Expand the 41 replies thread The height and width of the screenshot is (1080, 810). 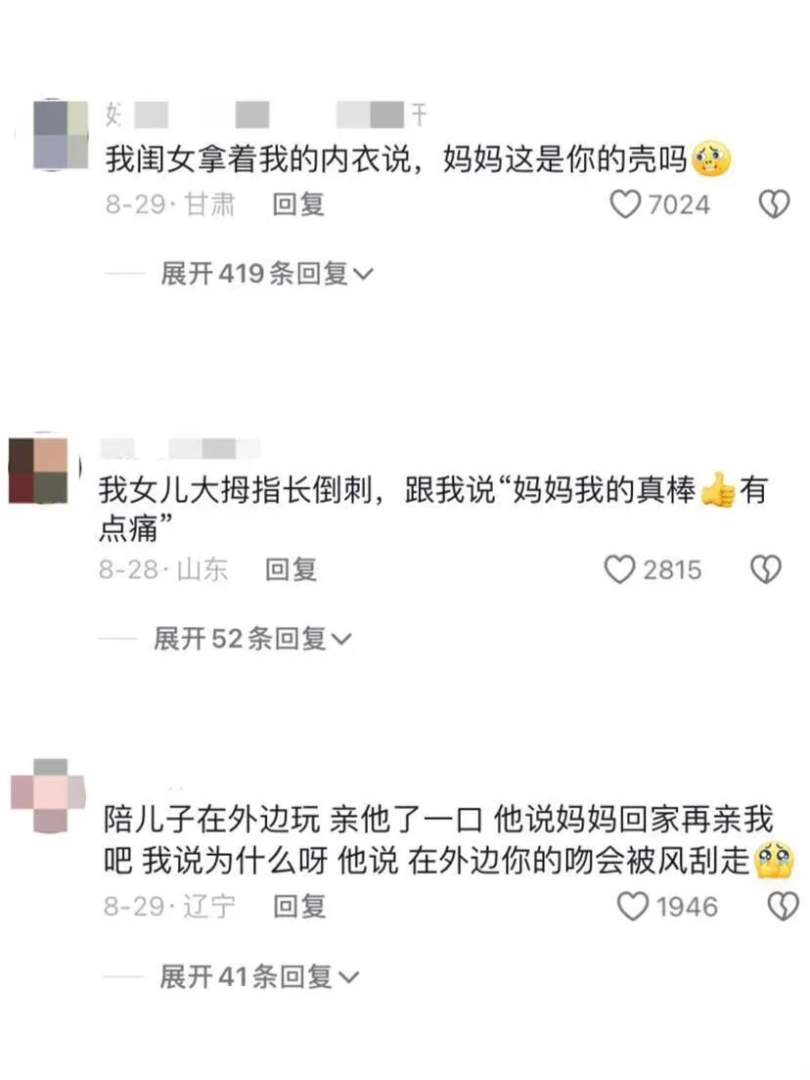pyautogui.click(x=259, y=976)
